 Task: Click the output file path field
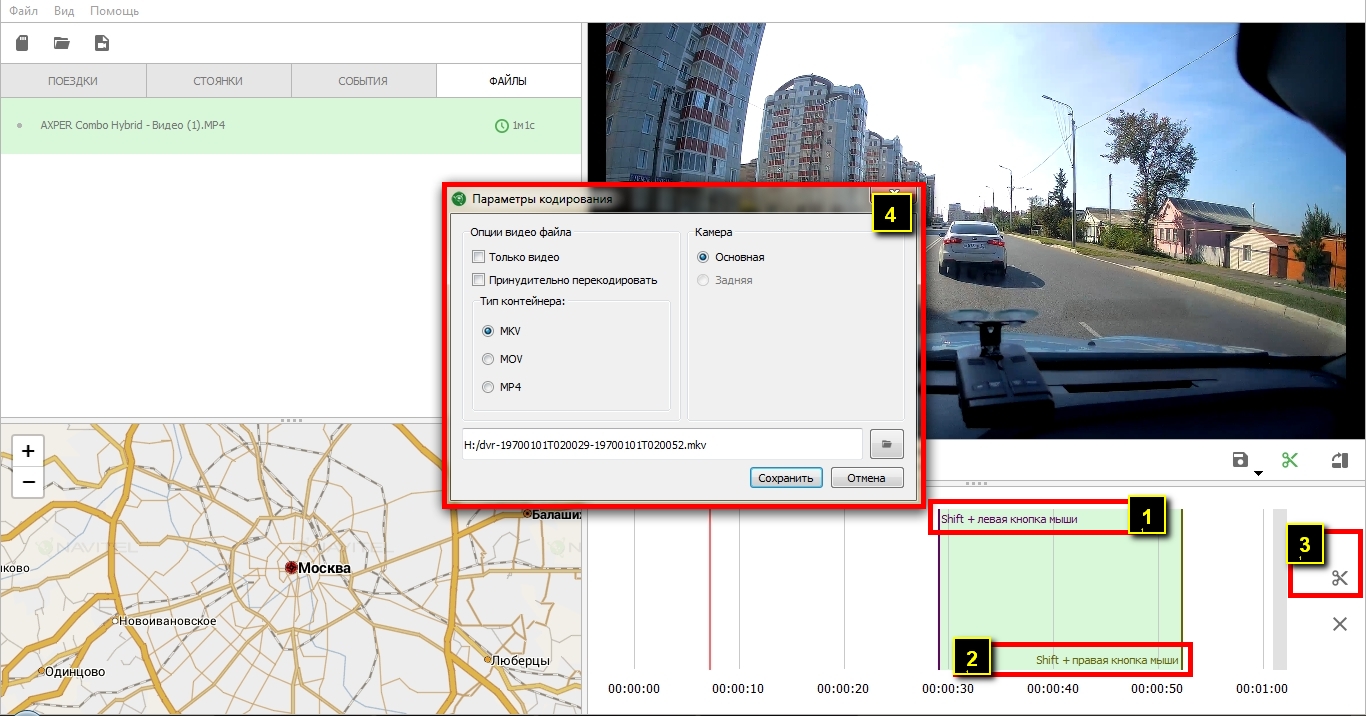[x=661, y=443]
